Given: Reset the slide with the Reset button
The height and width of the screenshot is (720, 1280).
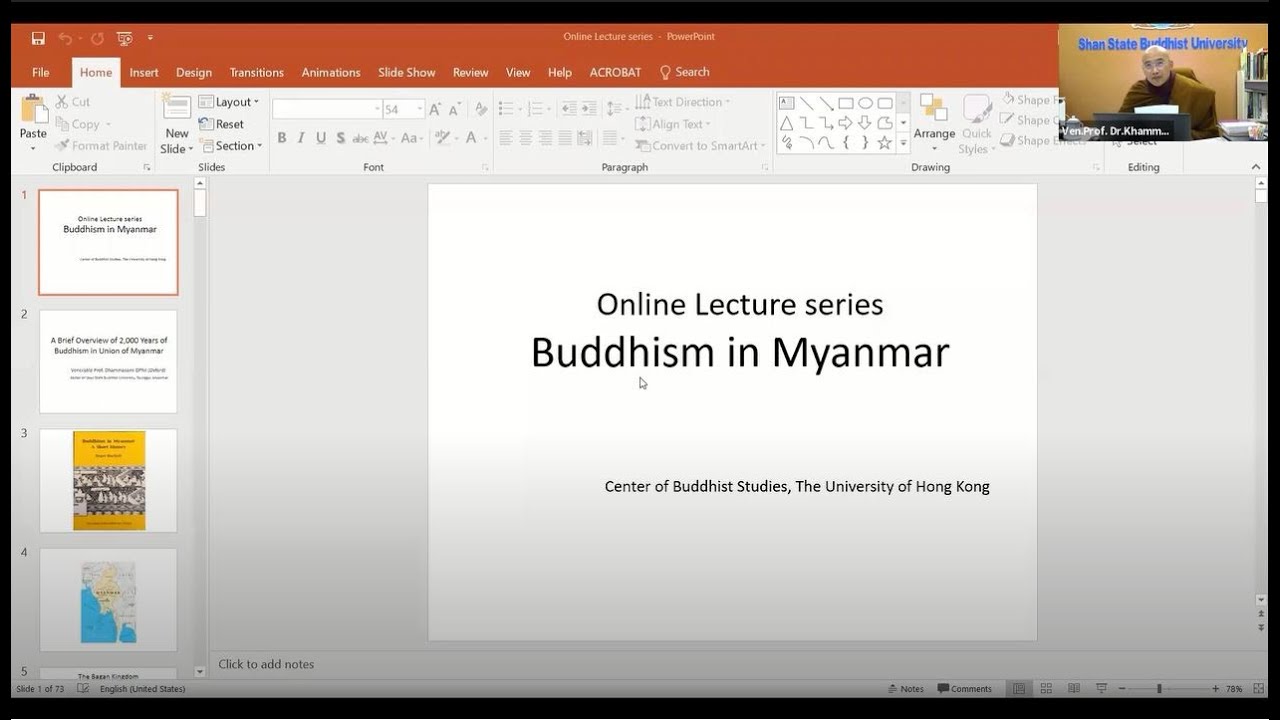Looking at the screenshot, I should (222, 124).
